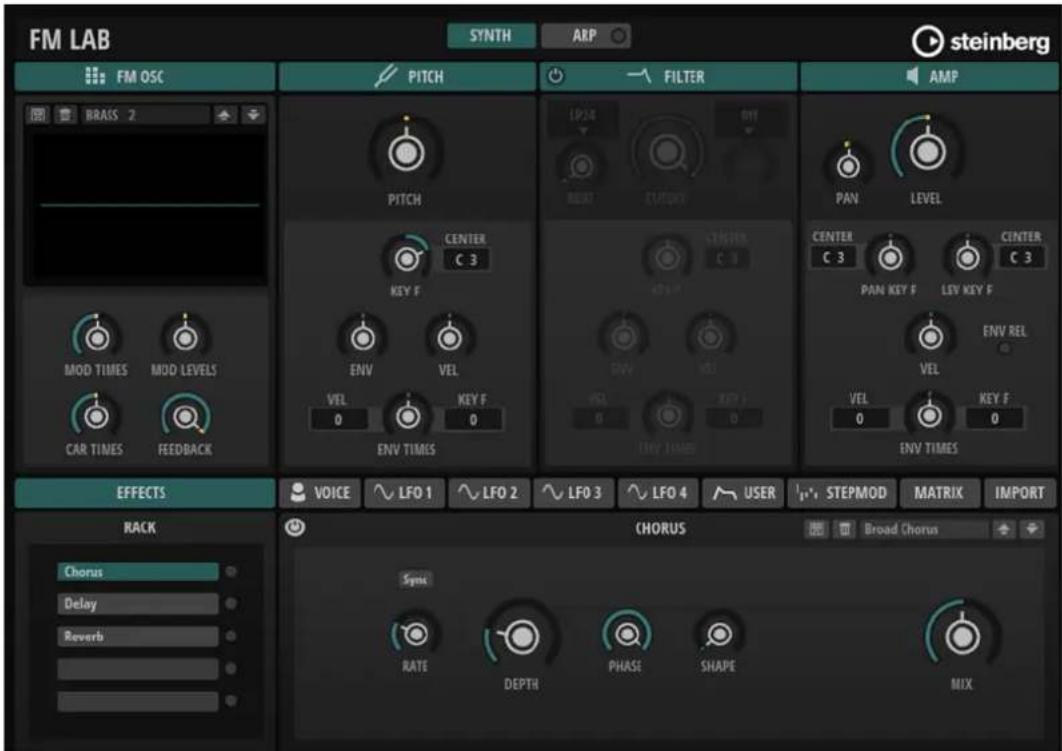1062x751 pixels.
Task: Open the MATRIX tab
Action: (939, 492)
